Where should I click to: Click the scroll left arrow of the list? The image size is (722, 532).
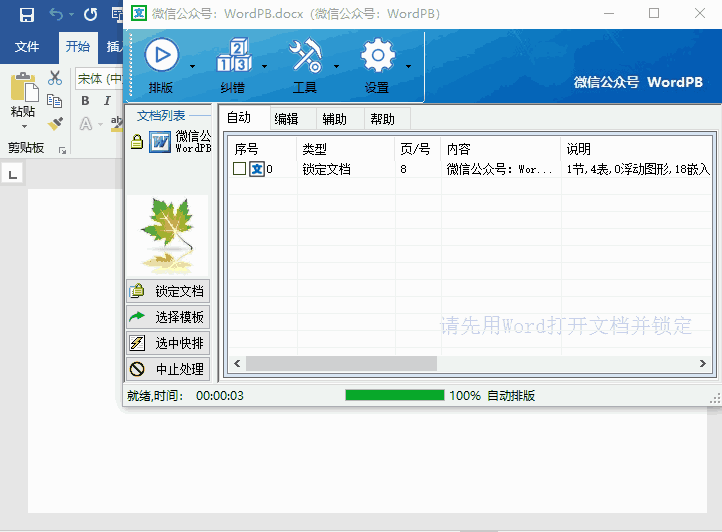pyautogui.click(x=237, y=363)
